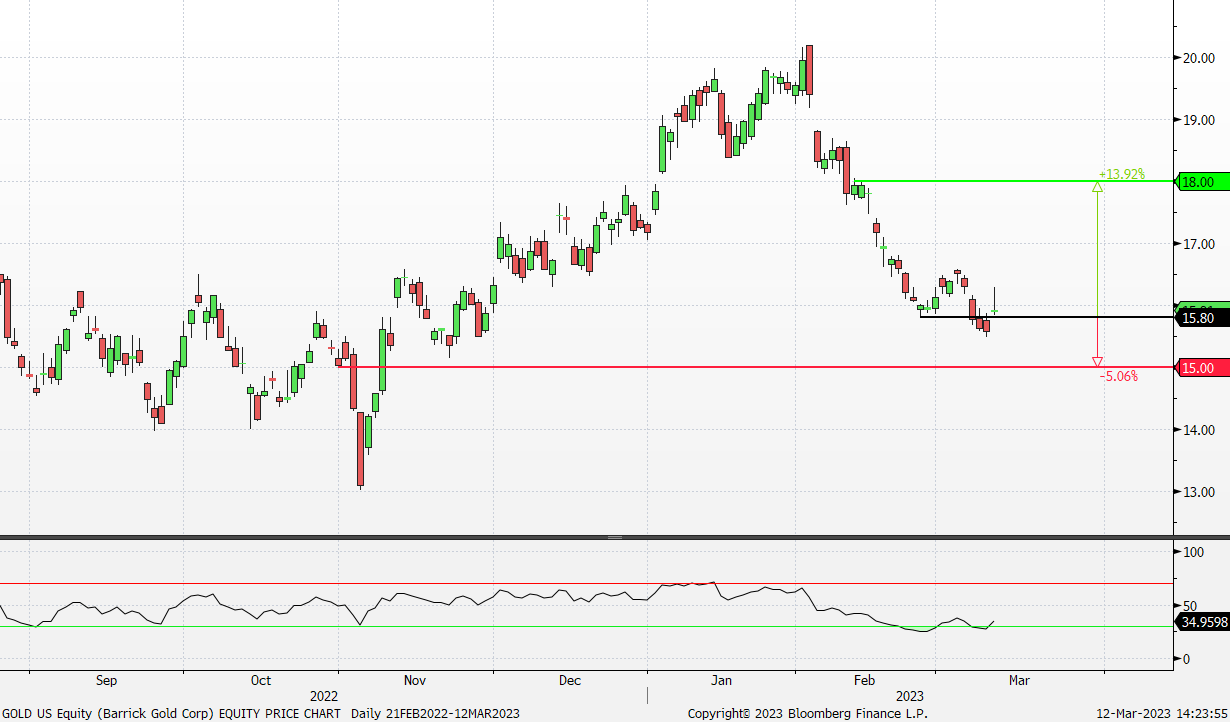The width and height of the screenshot is (1230, 722).
Task: Click the red downward triangle marker
Action: [x=1098, y=362]
